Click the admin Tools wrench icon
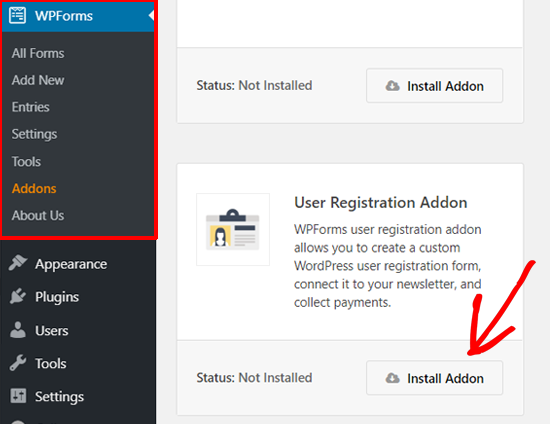This screenshot has height=424, width=550. click(x=18, y=363)
